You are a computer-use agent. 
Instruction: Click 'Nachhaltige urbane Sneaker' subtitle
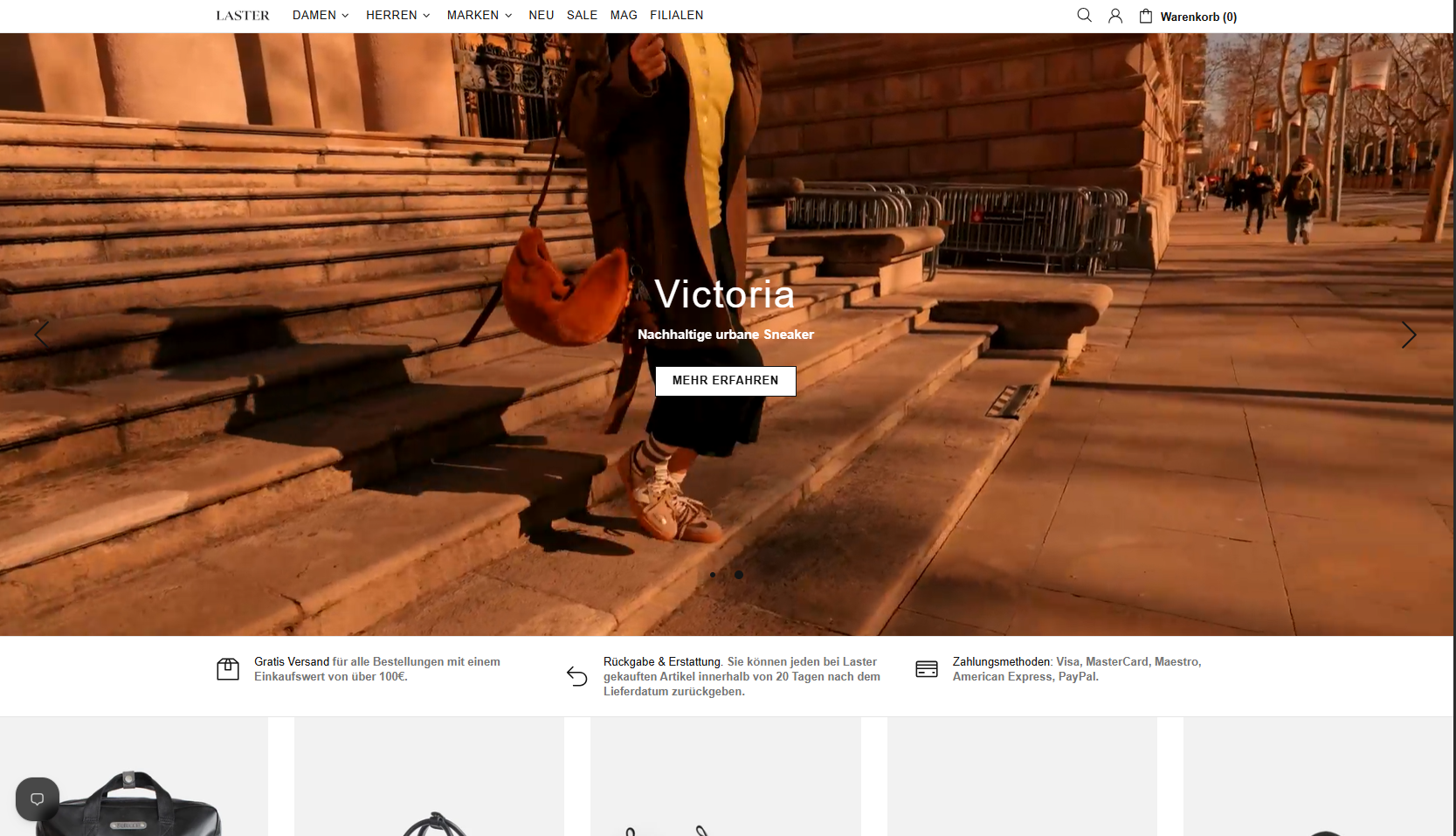726,335
